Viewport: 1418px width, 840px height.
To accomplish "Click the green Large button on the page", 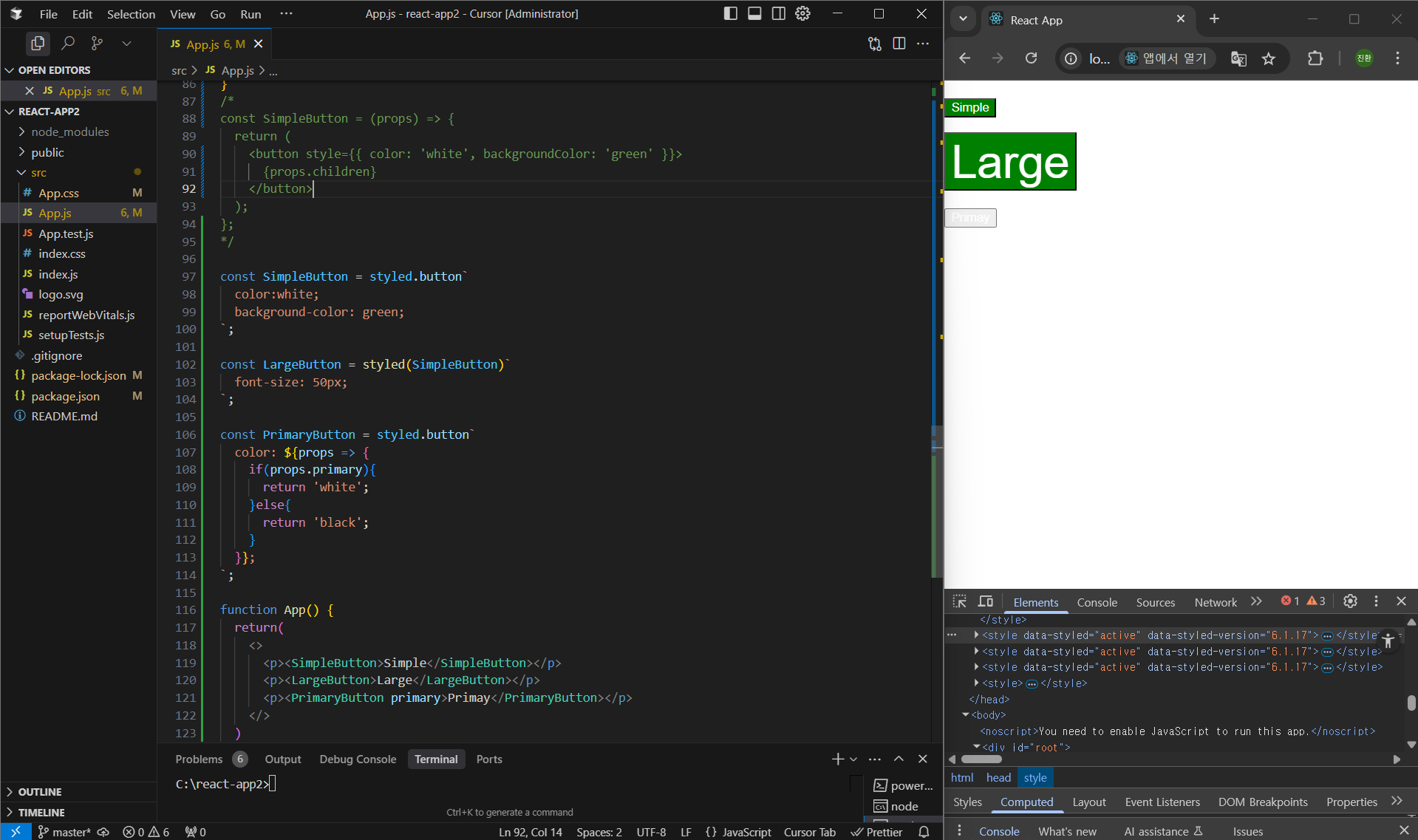I will click(1010, 162).
